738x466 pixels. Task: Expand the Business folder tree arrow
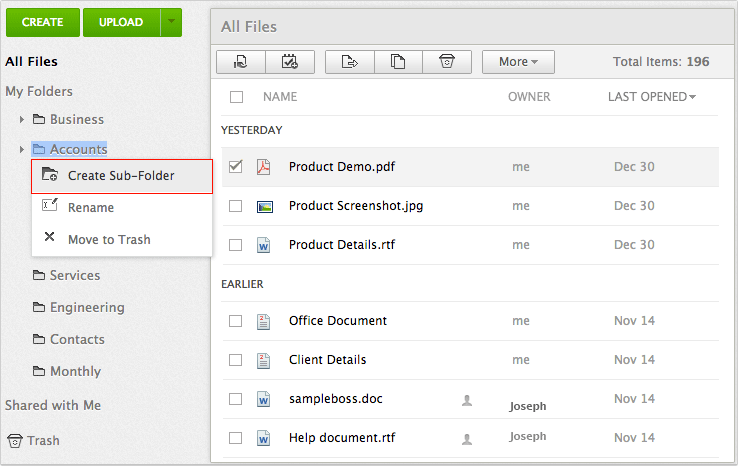[x=22, y=120]
